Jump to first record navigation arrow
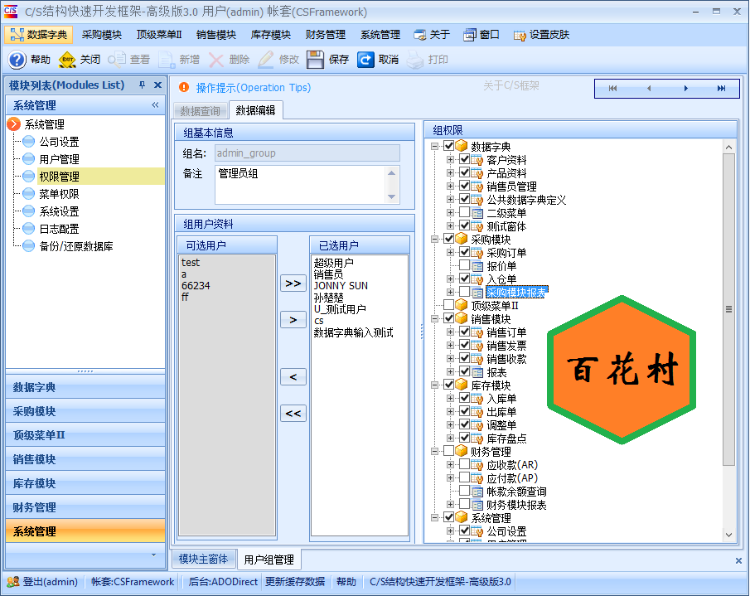This screenshot has height=596, width=750. (613, 88)
